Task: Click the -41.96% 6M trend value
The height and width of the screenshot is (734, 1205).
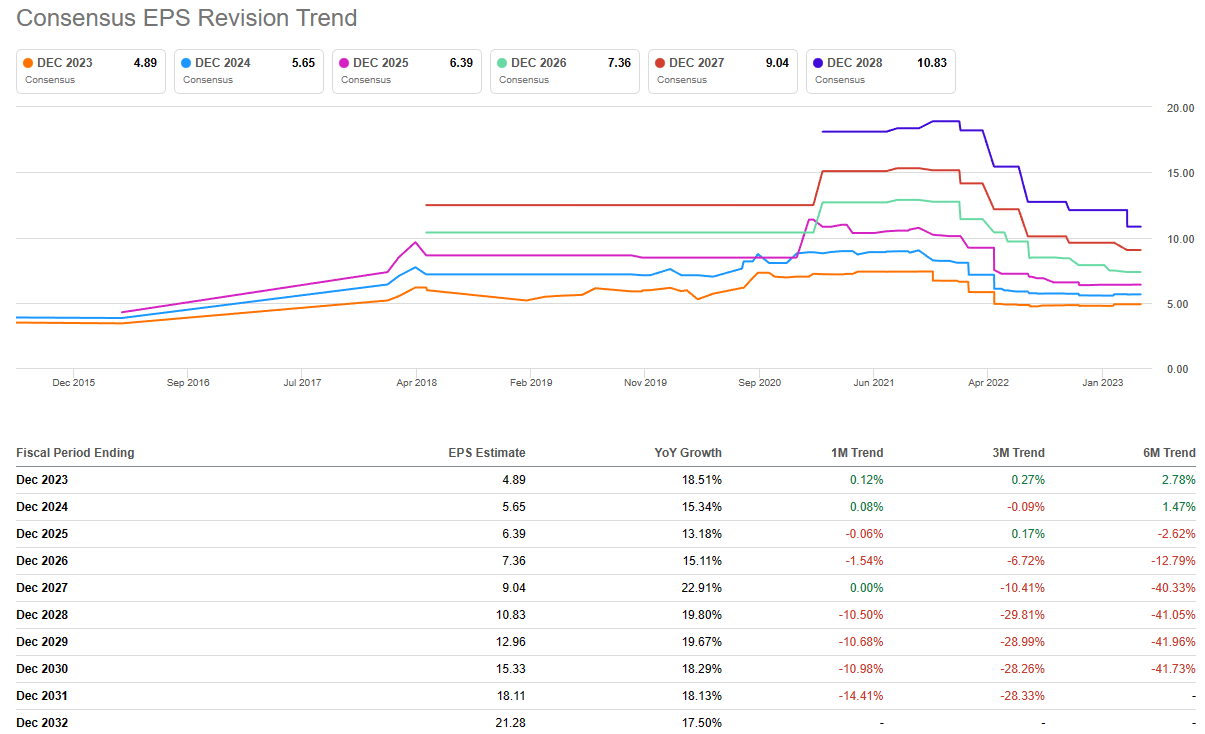Action: 1173,642
